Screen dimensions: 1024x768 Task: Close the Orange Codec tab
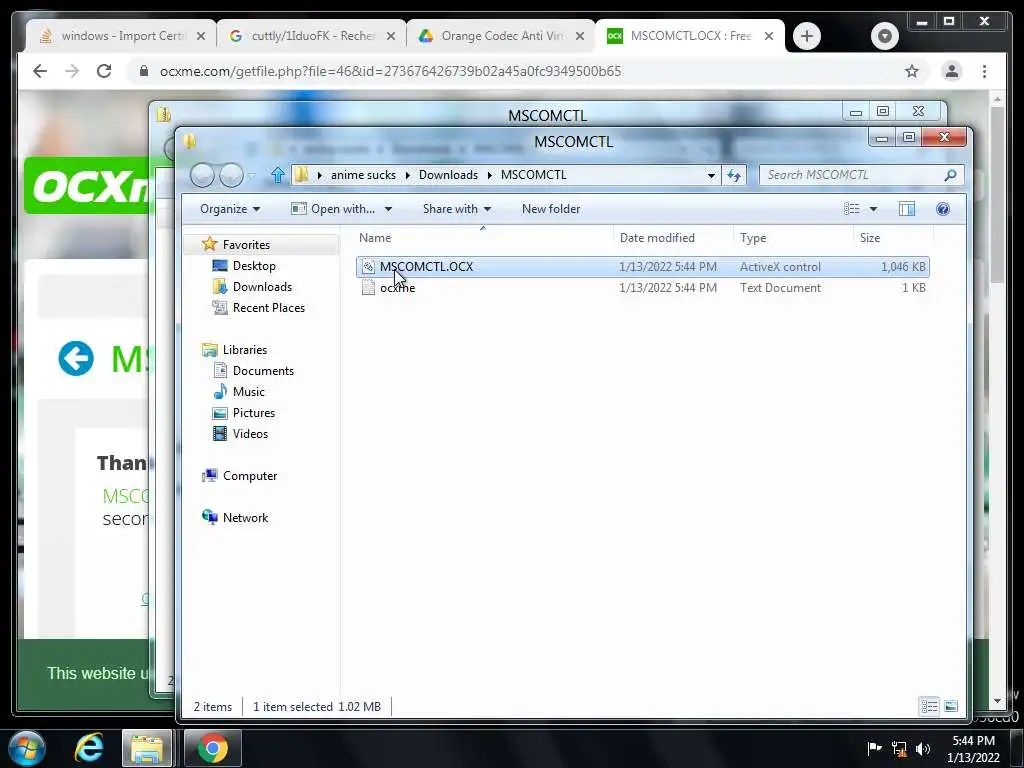(579, 36)
